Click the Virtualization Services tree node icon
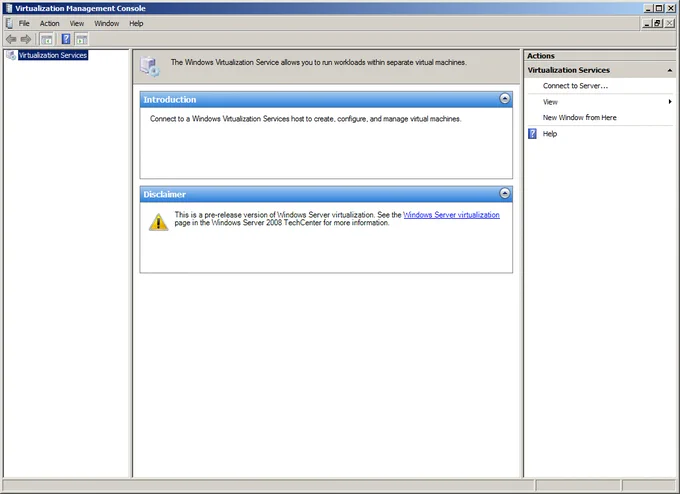 point(12,55)
